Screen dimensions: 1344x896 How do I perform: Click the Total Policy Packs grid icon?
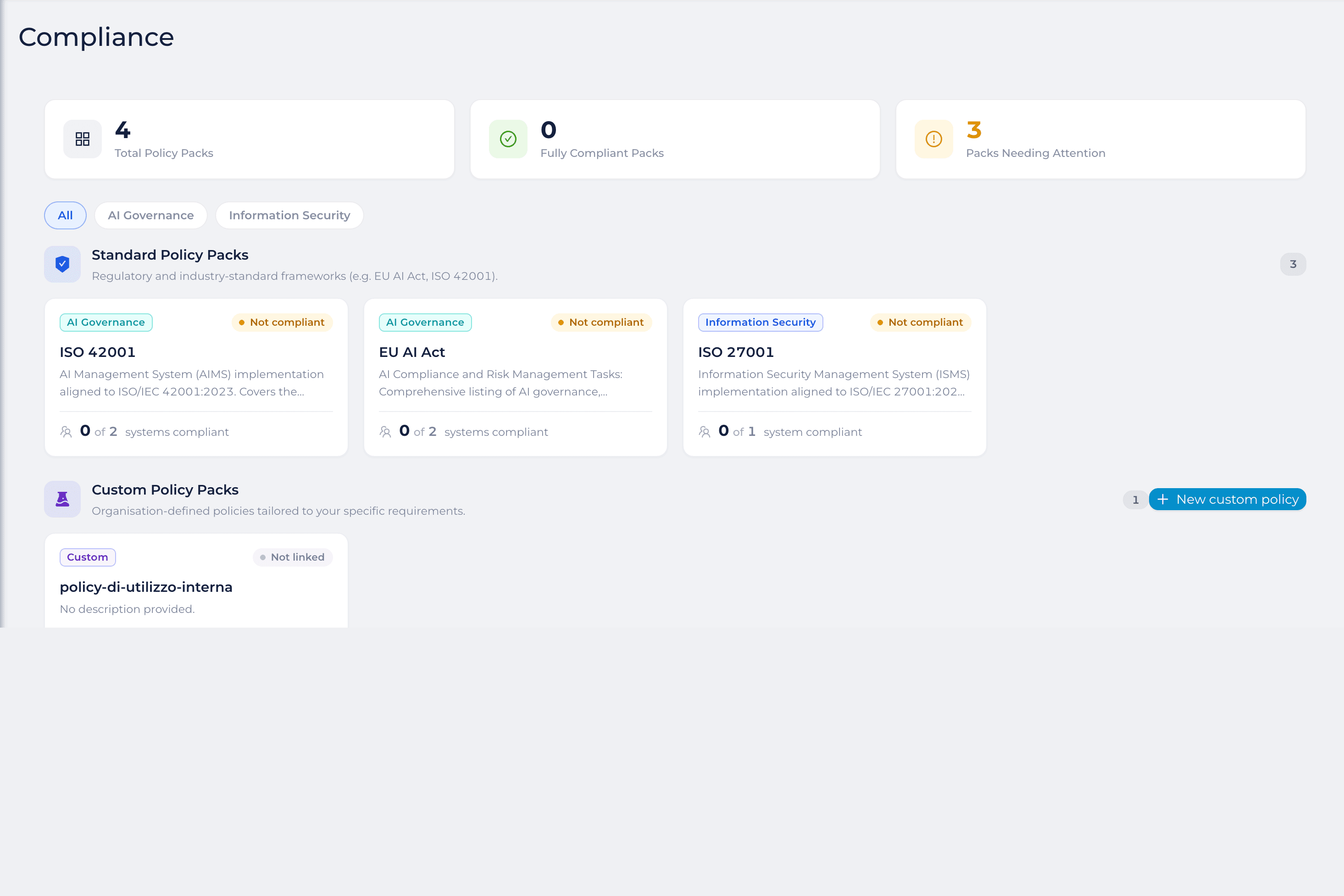(82, 139)
